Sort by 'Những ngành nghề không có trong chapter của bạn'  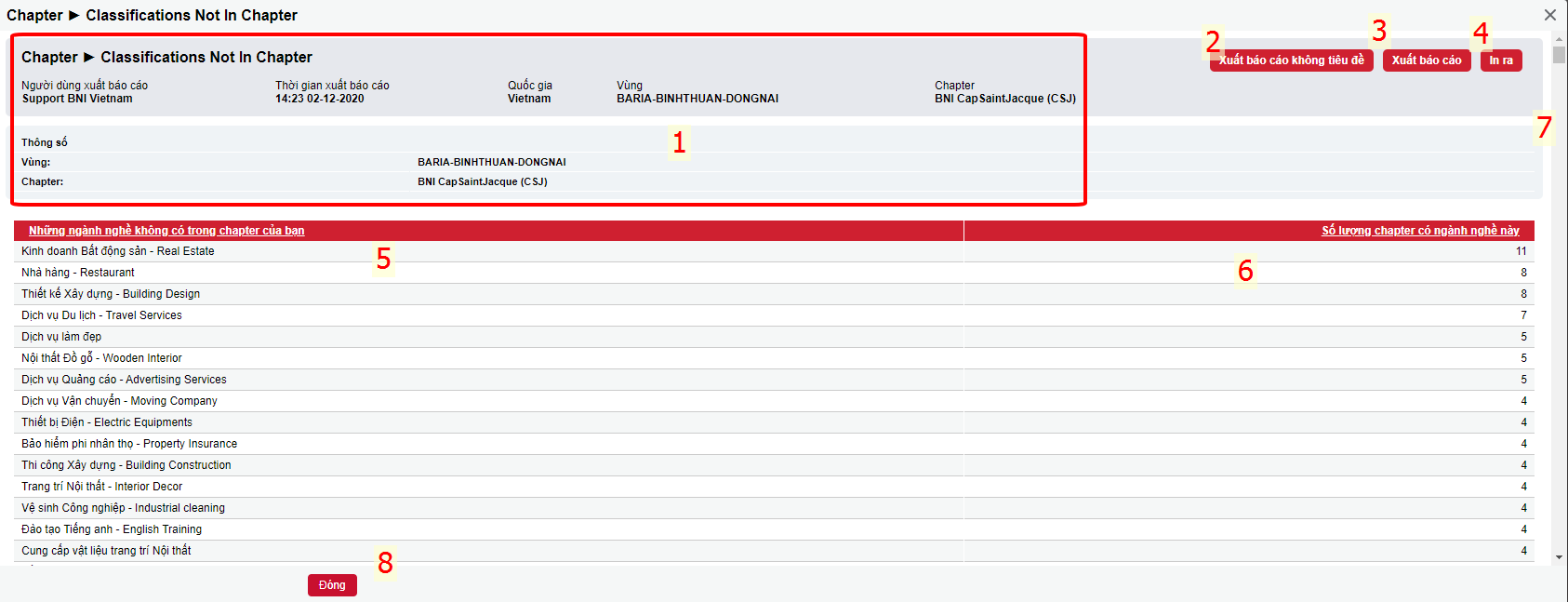(x=166, y=231)
